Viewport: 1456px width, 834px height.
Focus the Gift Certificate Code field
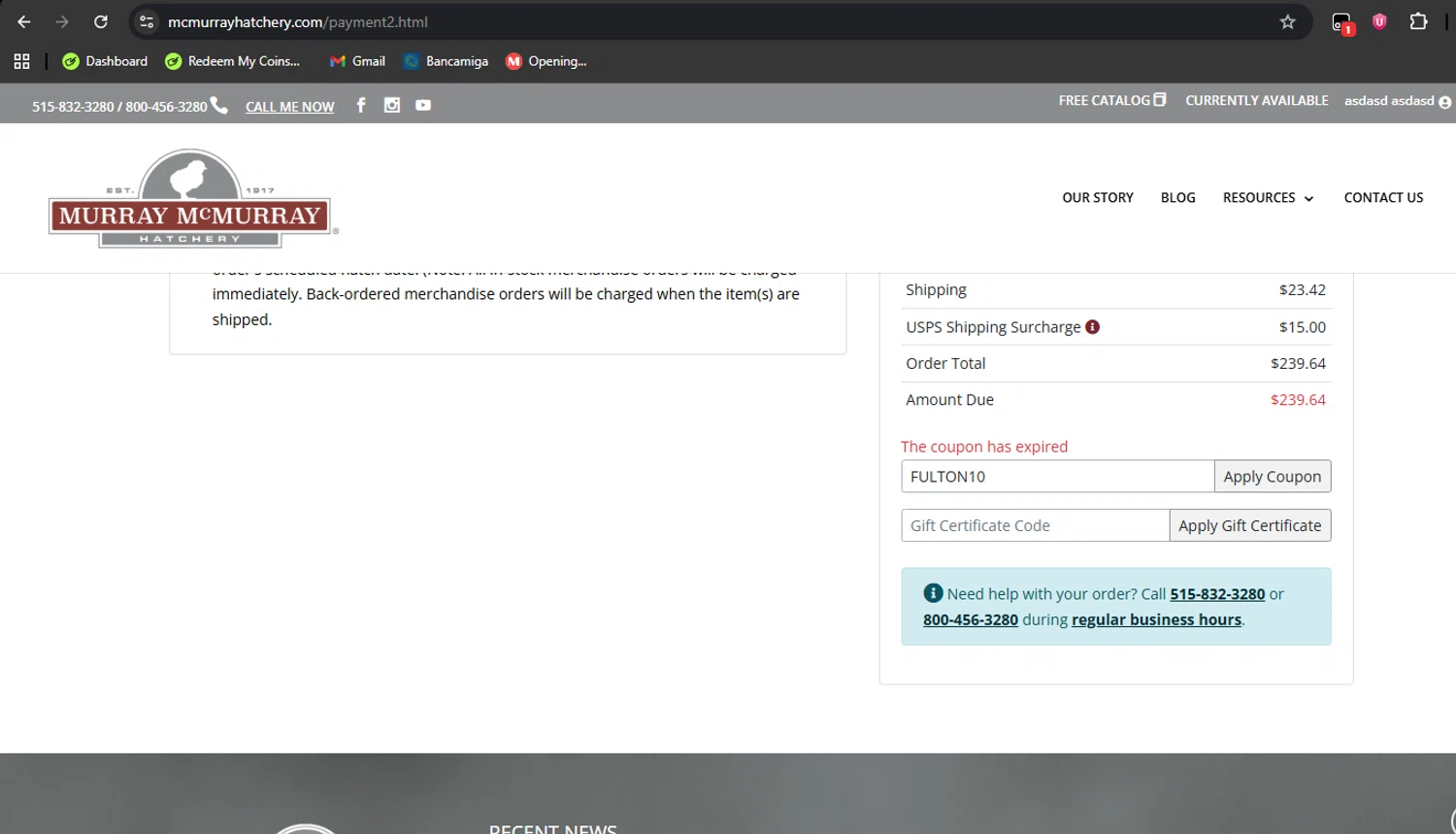coord(1035,525)
